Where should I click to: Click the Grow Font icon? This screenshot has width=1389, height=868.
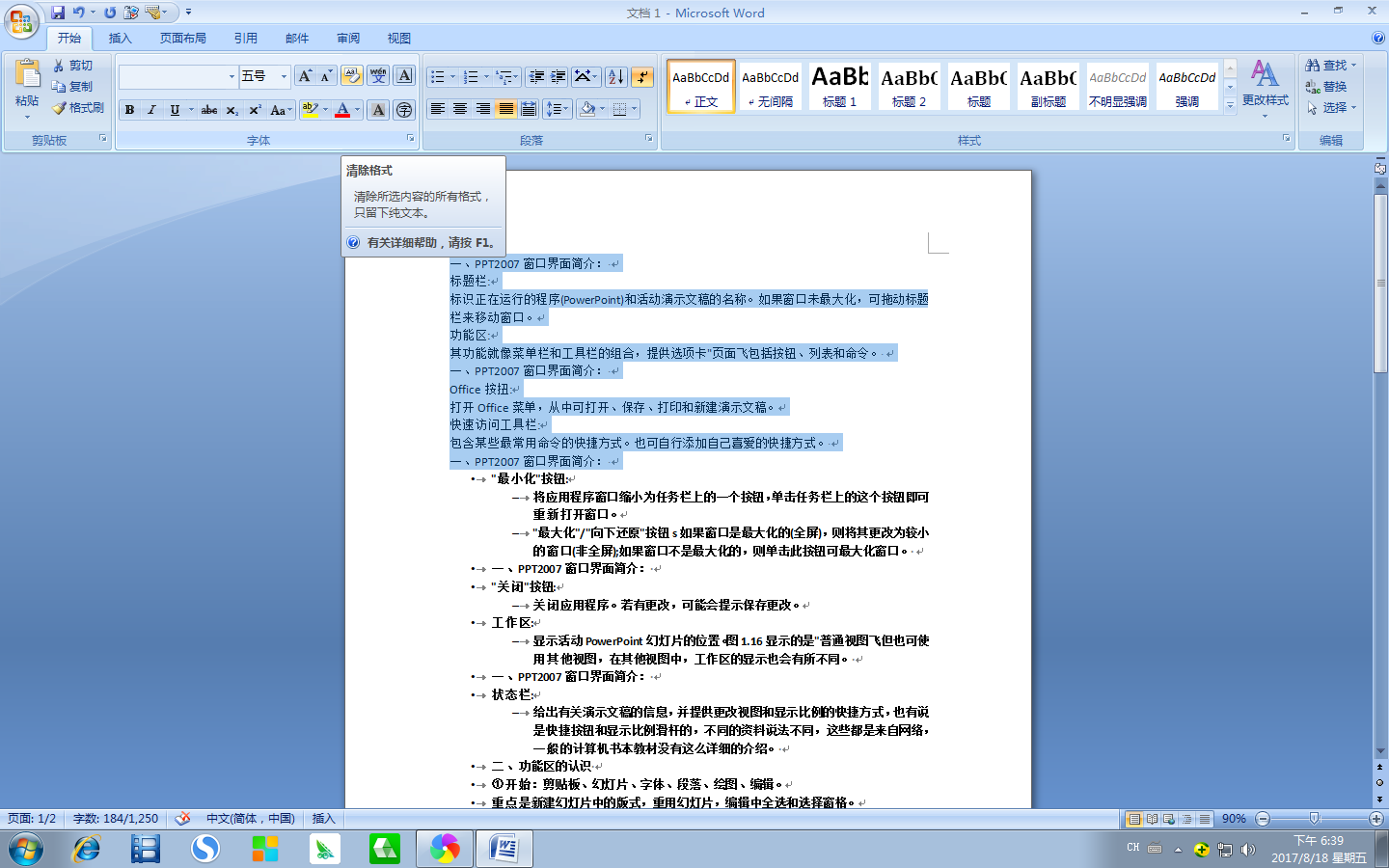[305, 76]
